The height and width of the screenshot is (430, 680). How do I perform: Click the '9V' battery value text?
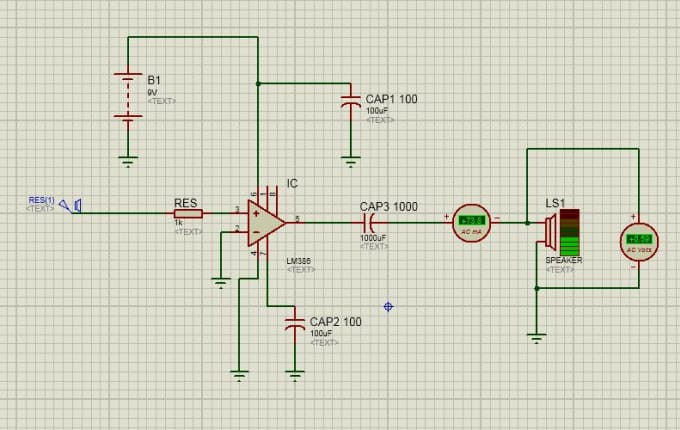coord(152,92)
